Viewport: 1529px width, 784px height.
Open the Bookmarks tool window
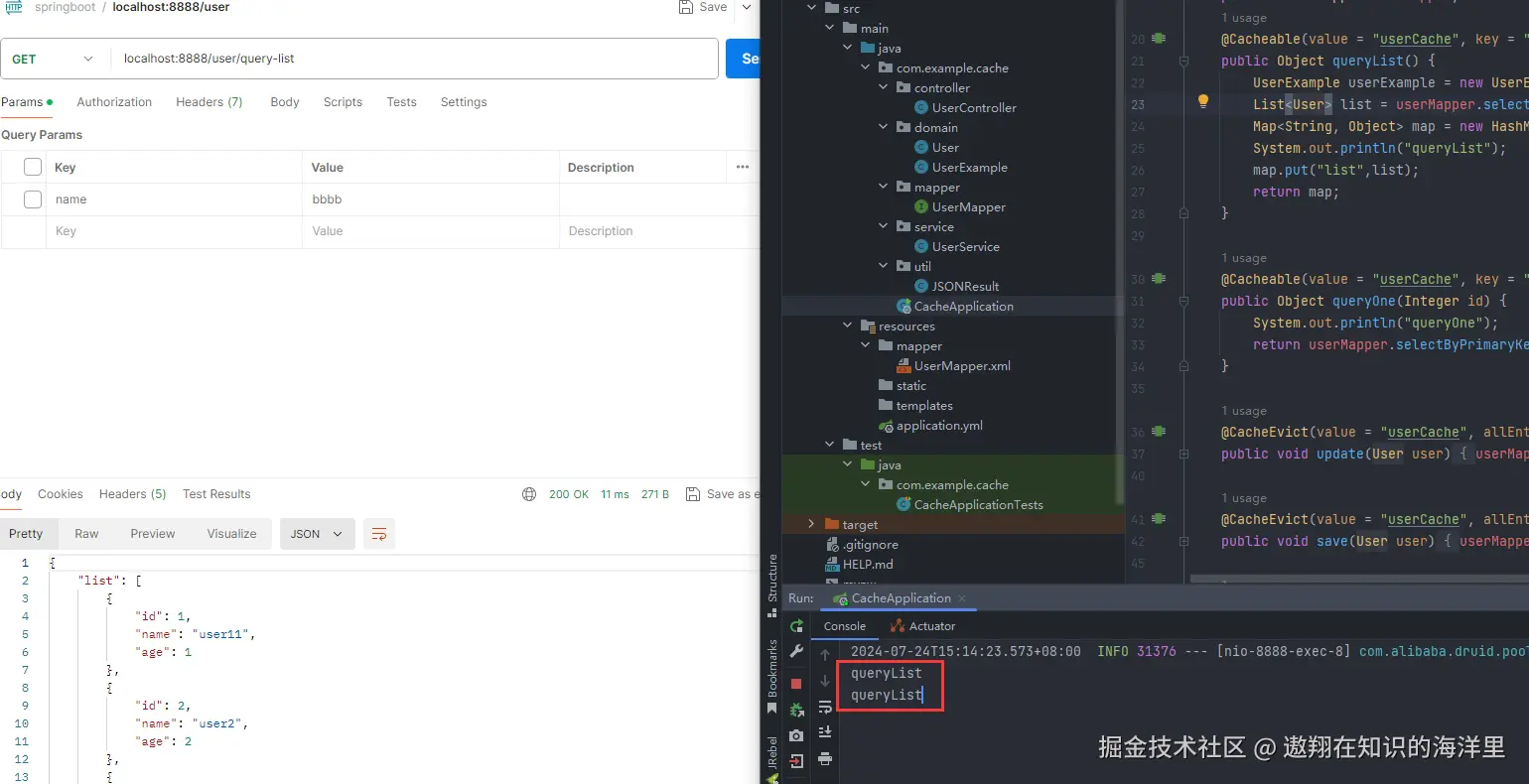click(772, 675)
